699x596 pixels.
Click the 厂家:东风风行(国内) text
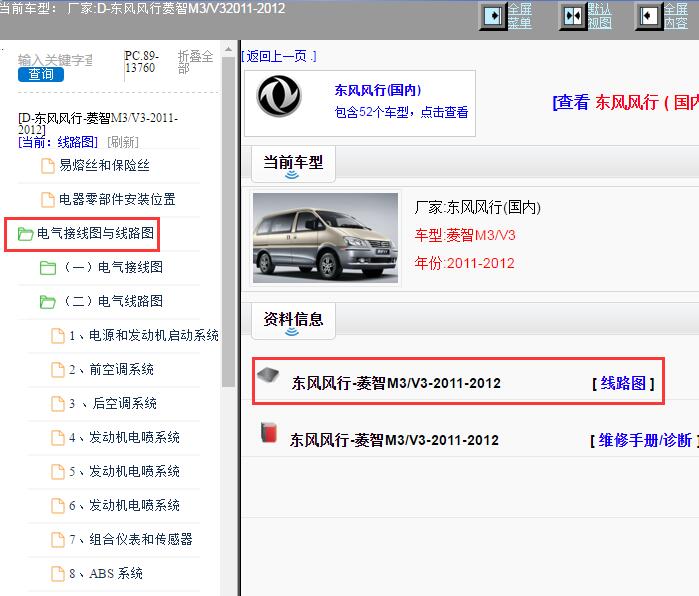pos(477,207)
